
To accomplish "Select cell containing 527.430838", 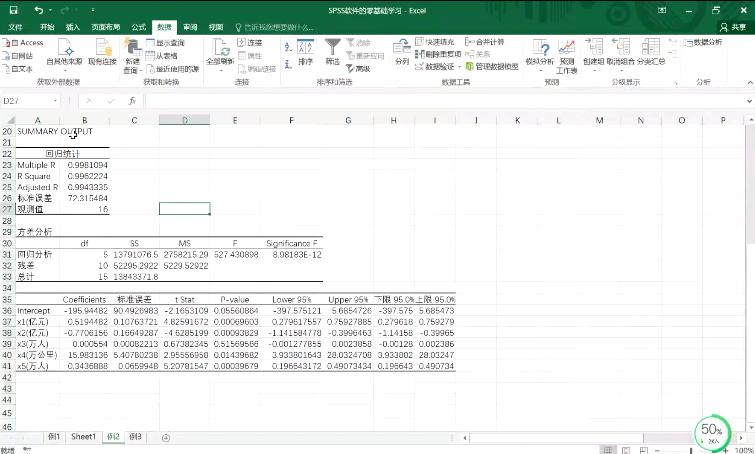I will (x=235, y=254).
